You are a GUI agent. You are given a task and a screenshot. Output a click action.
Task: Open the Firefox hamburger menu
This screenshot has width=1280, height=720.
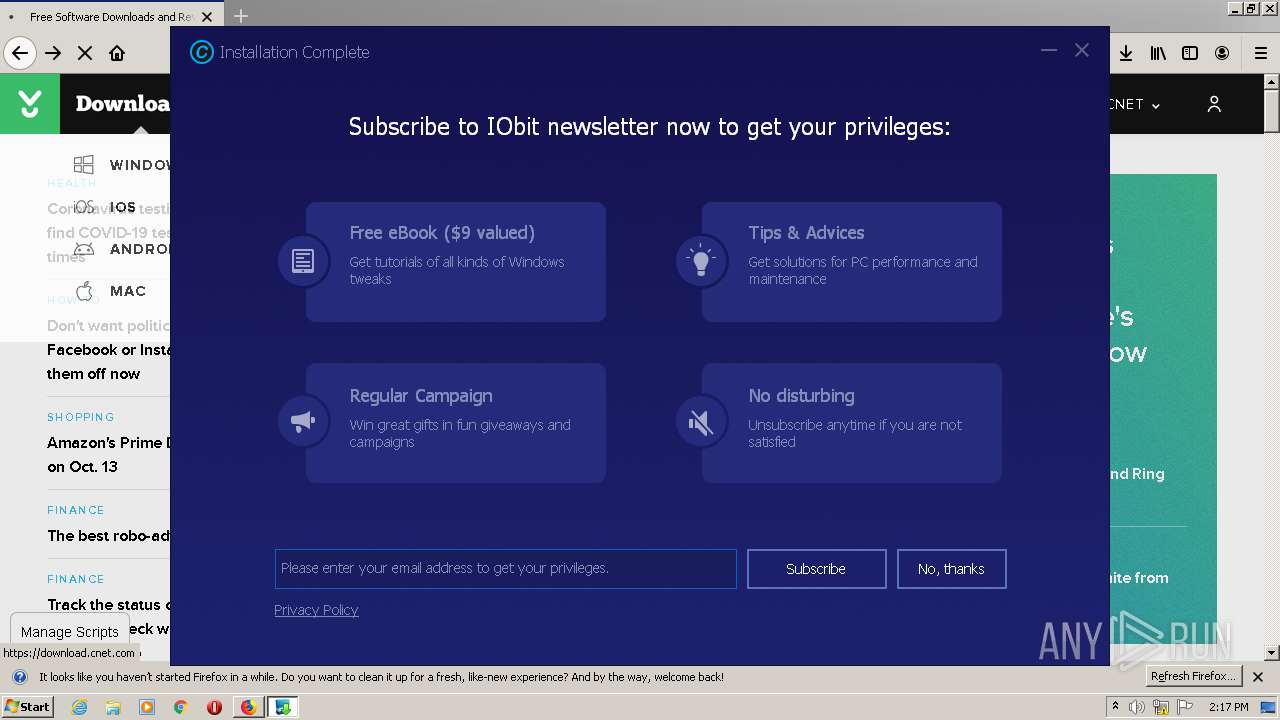pos(1261,53)
